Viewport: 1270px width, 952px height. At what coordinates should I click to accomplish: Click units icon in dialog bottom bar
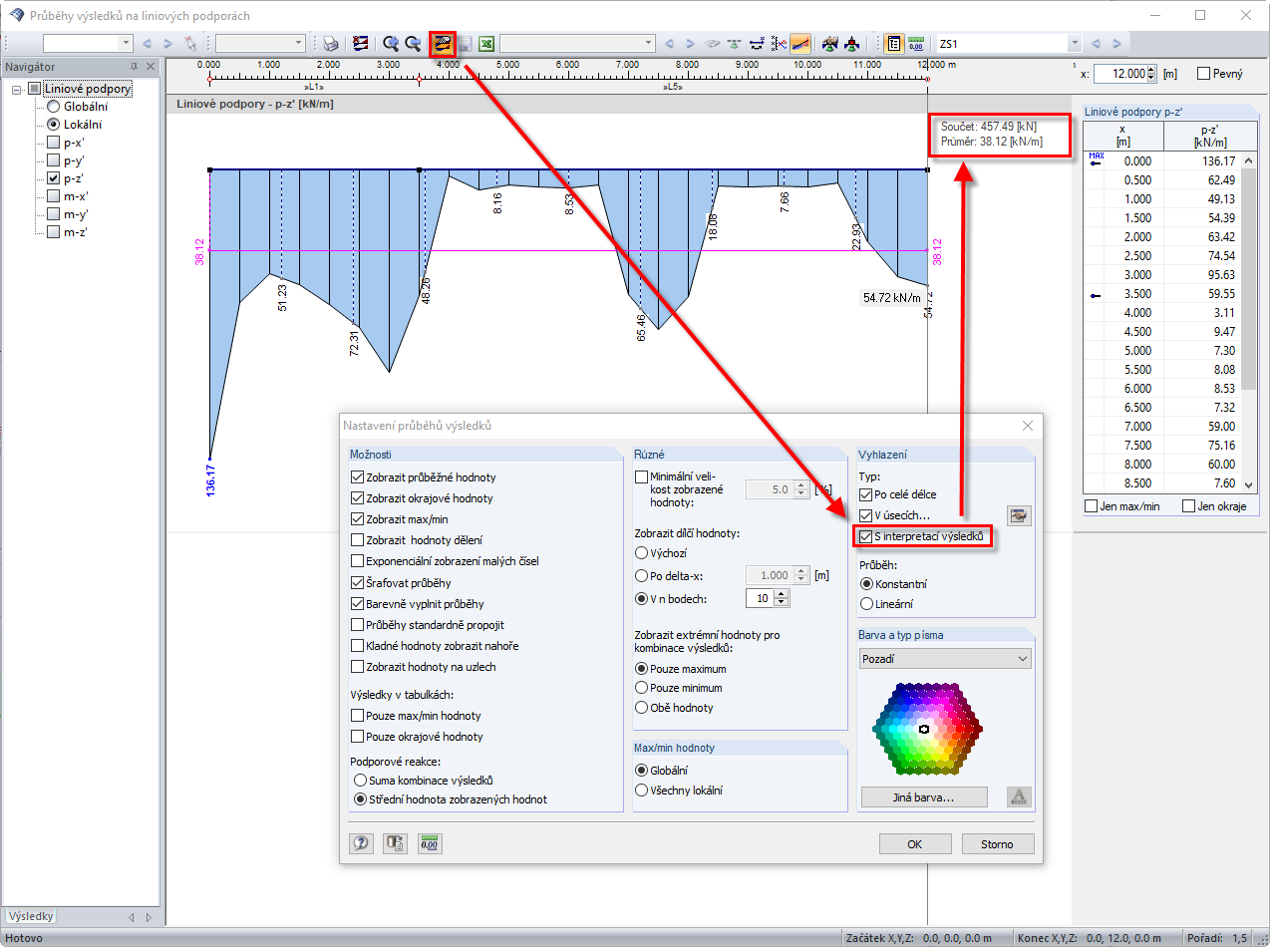[x=429, y=843]
